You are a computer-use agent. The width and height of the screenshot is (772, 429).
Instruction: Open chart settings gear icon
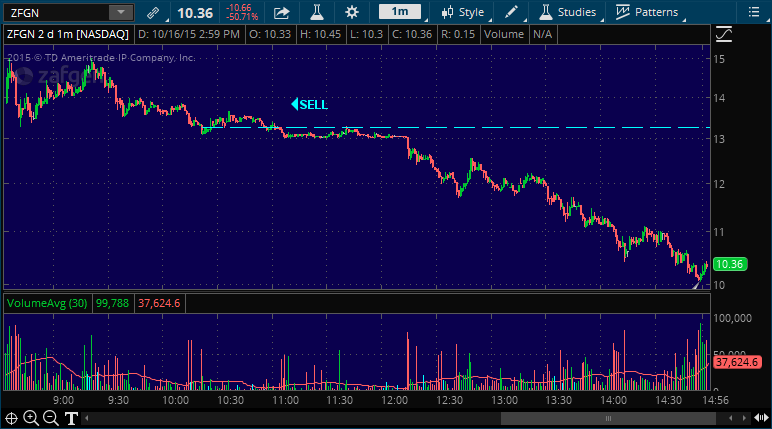click(352, 12)
